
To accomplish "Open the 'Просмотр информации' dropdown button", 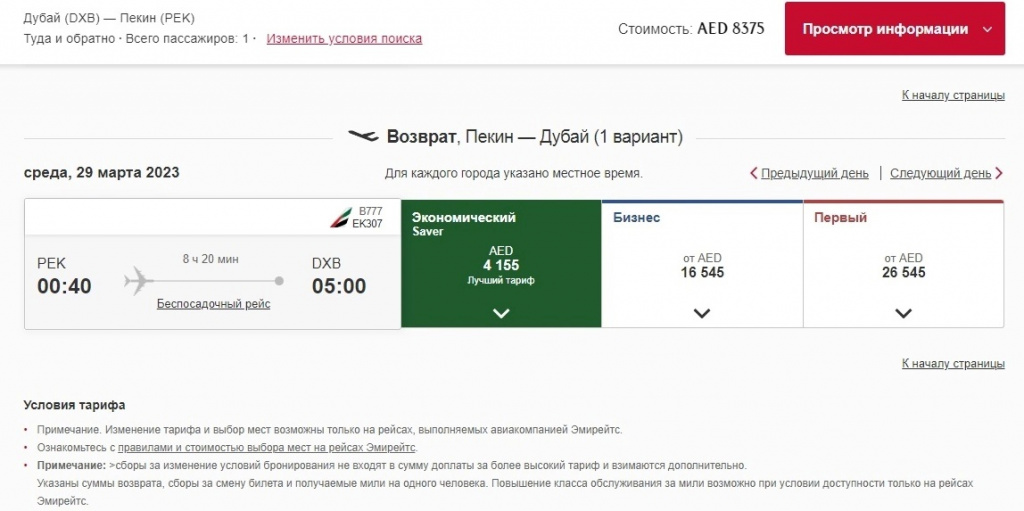I will [894, 29].
